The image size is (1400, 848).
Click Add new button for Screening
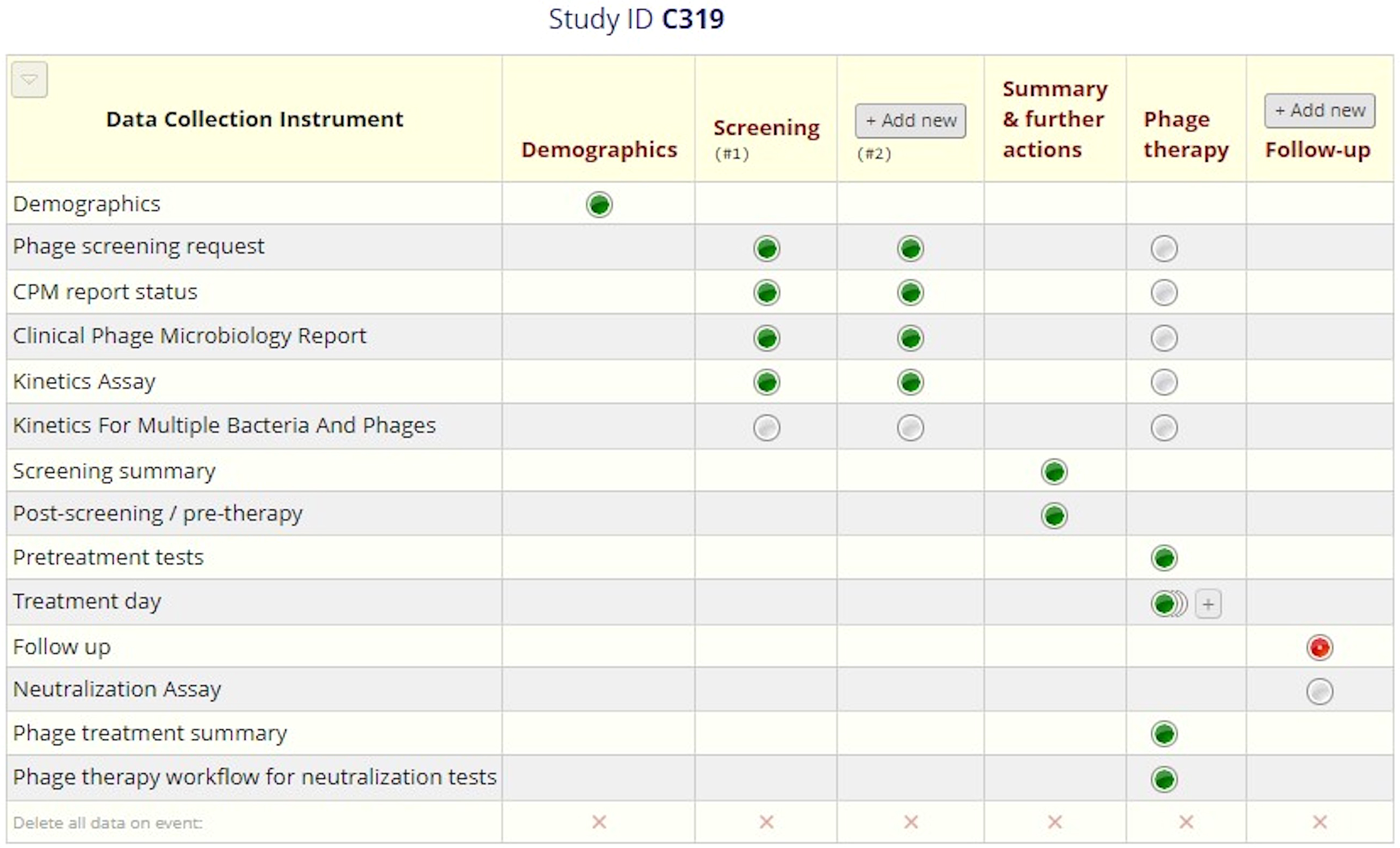910,120
